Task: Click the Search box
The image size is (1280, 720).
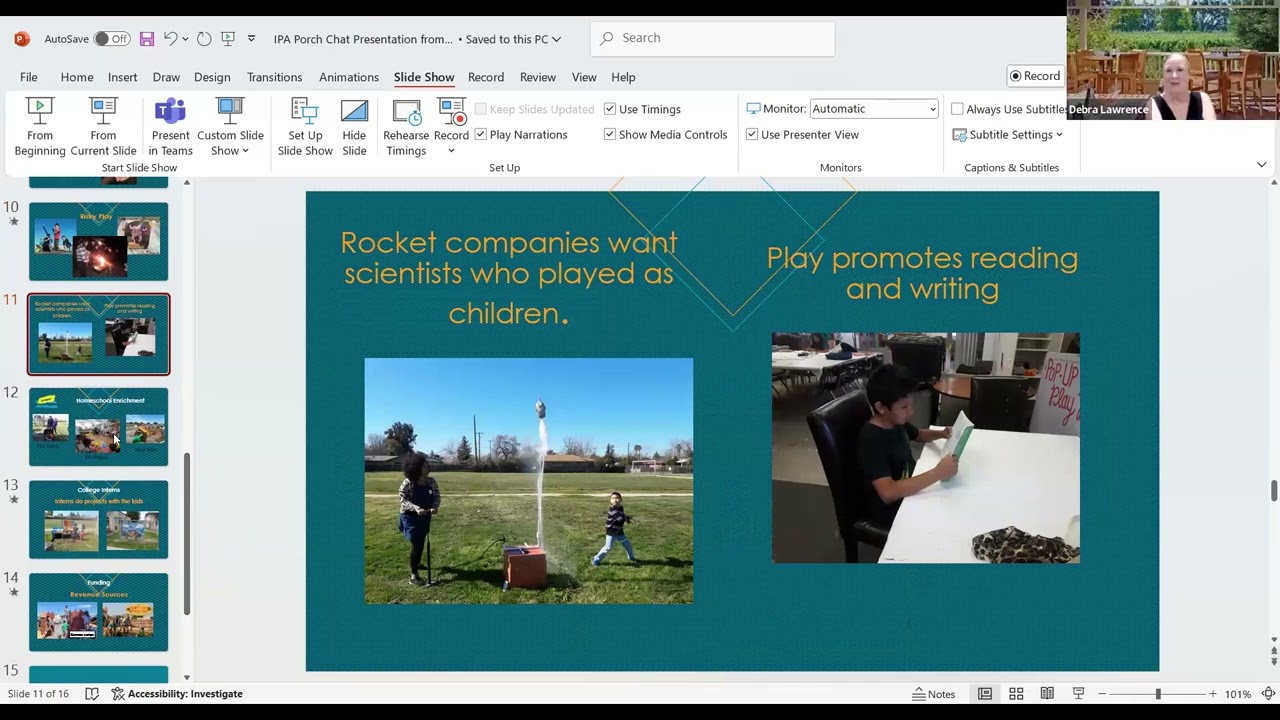Action: tap(713, 38)
